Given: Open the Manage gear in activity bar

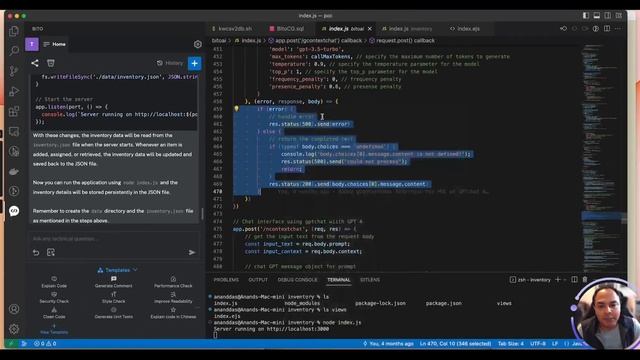Looking at the screenshot, I should click(x=14, y=329).
